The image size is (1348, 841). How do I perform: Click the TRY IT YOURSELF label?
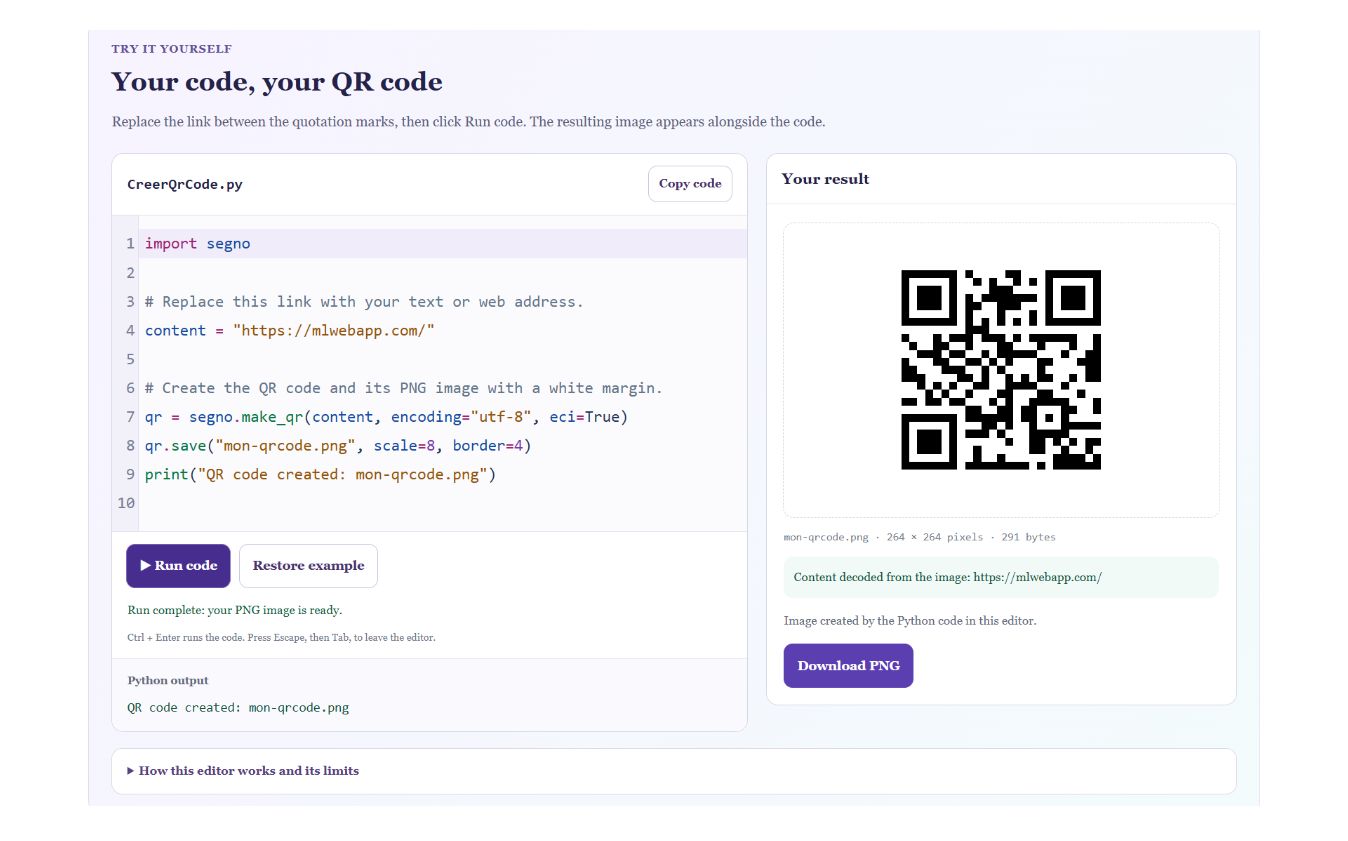pos(172,49)
